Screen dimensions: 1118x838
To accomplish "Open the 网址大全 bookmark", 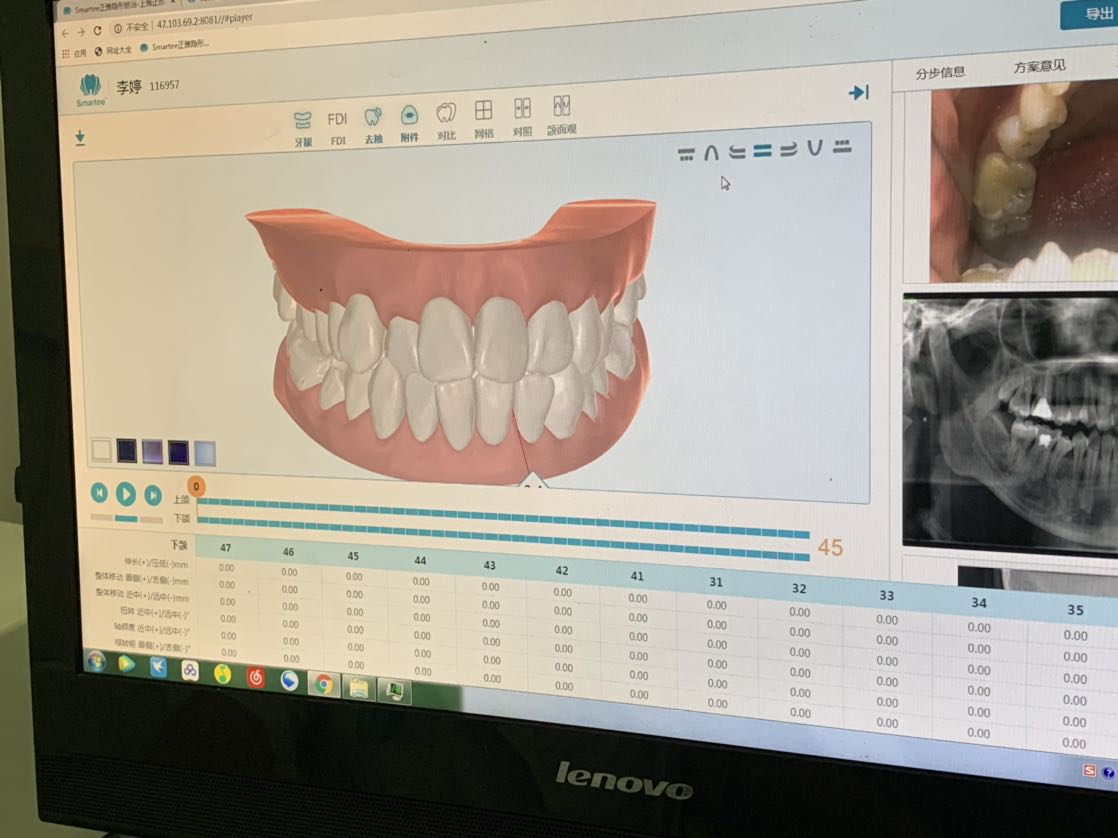I will pyautogui.click(x=113, y=51).
